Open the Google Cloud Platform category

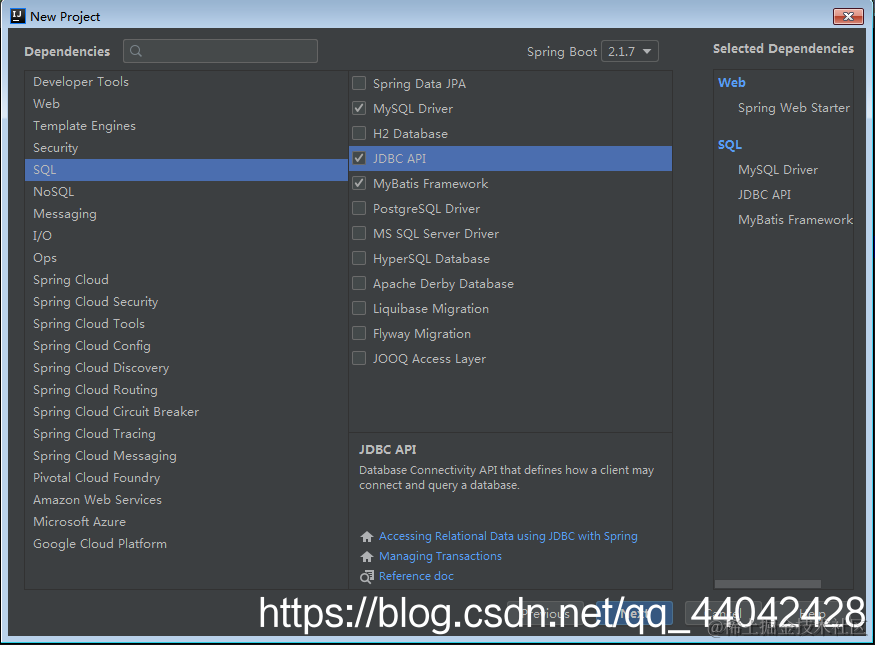tap(186, 544)
